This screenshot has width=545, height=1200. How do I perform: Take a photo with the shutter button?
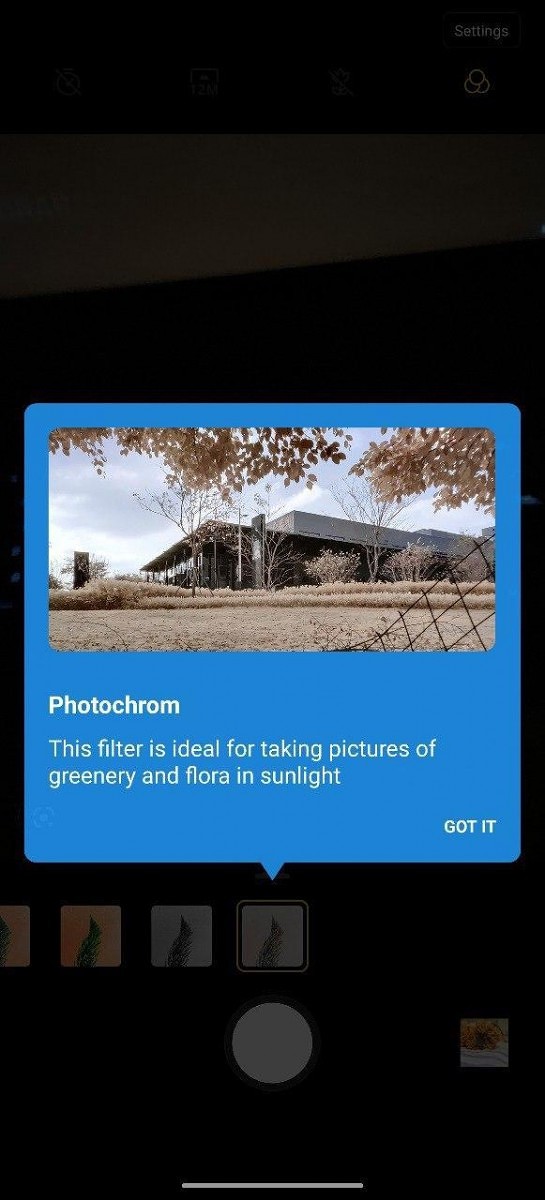(x=272, y=1043)
